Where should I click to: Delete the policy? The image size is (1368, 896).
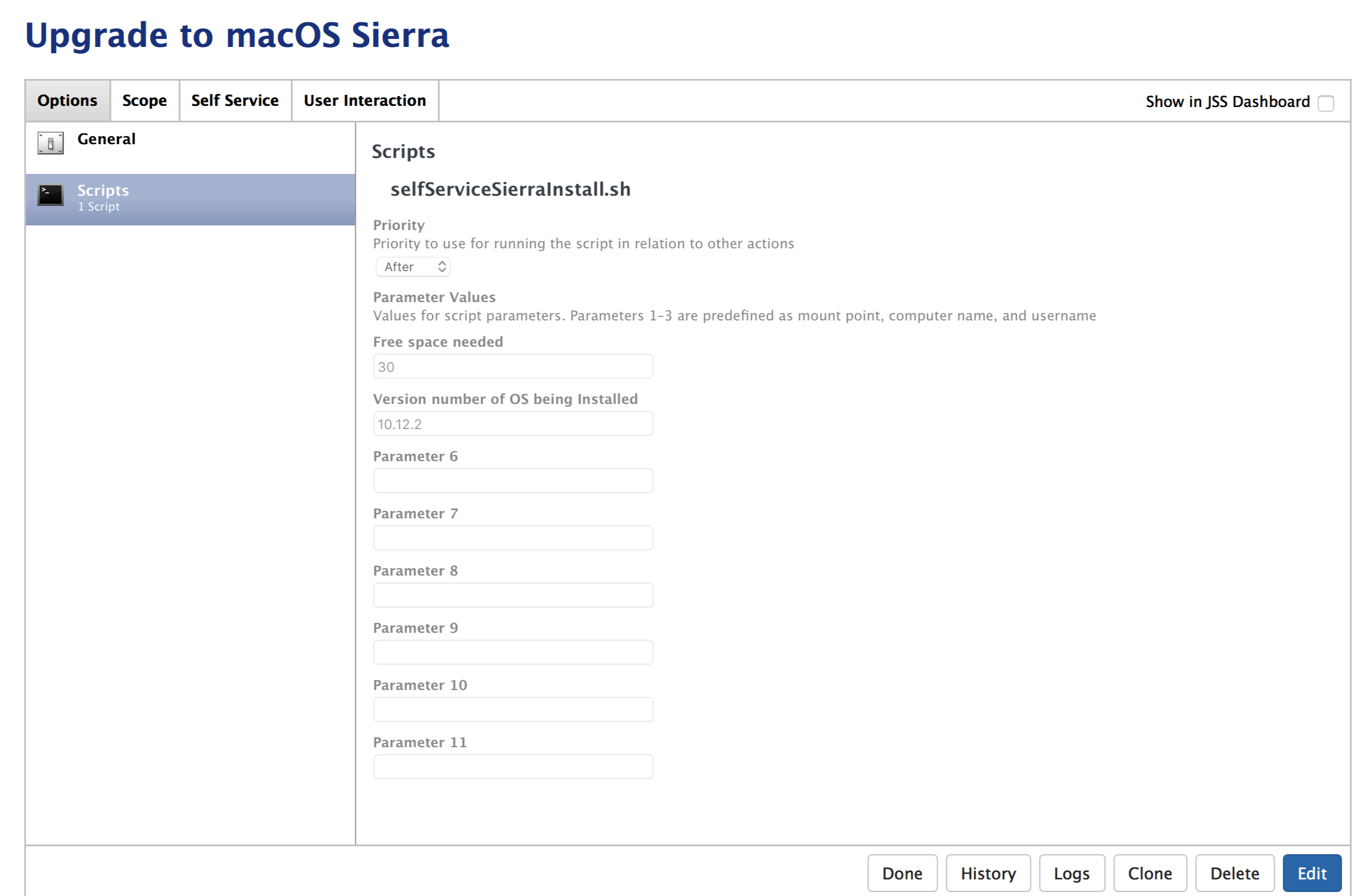coord(1234,873)
